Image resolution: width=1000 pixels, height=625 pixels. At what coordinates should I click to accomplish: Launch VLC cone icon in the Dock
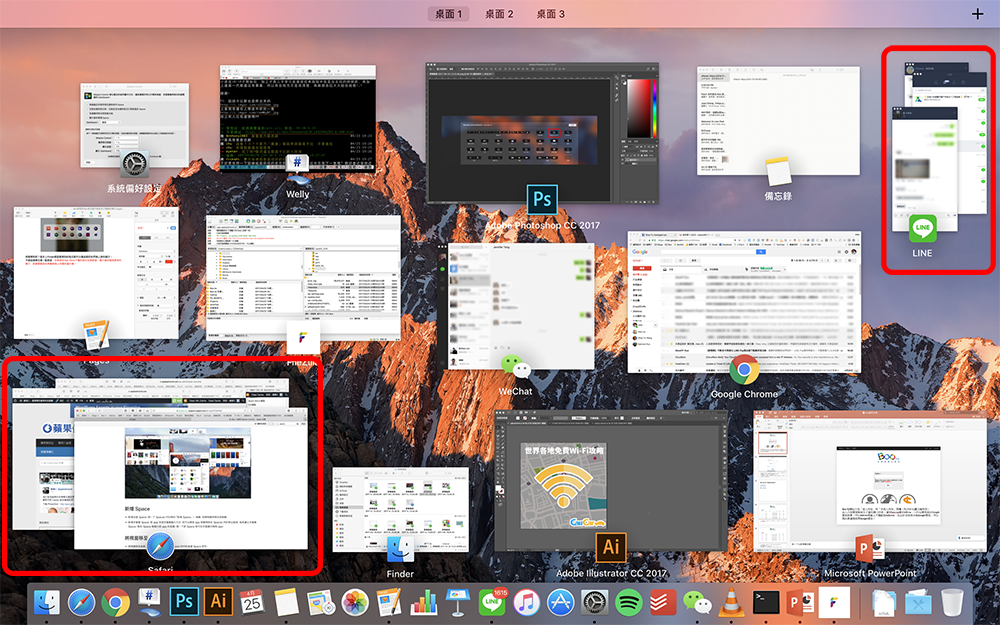pyautogui.click(x=732, y=602)
